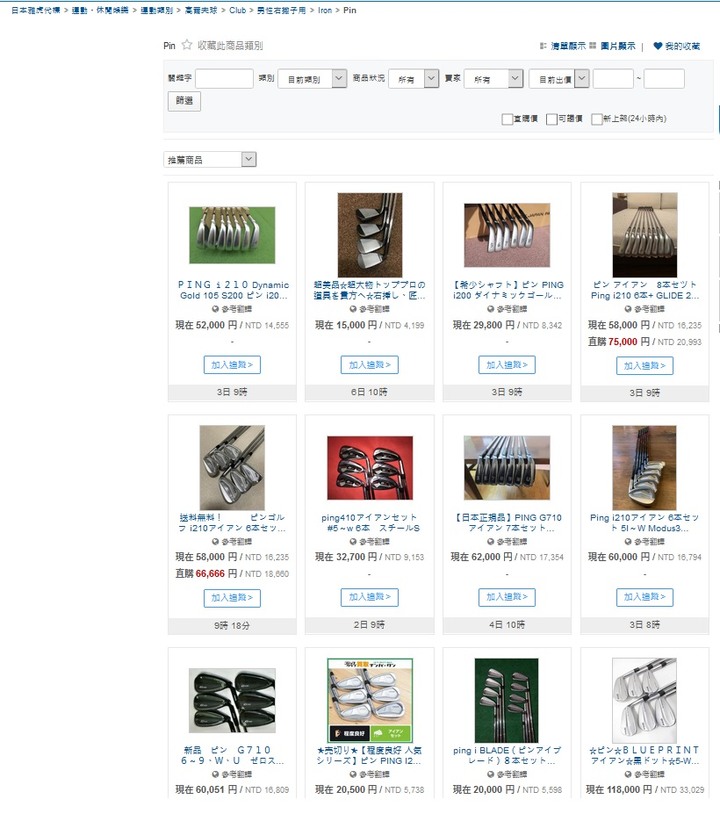Open the 売切り PING I2 listing title
The image size is (720, 821).
click(370, 755)
